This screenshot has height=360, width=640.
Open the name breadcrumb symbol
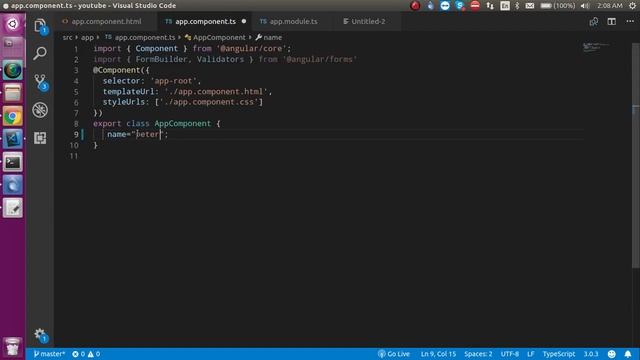269,37
